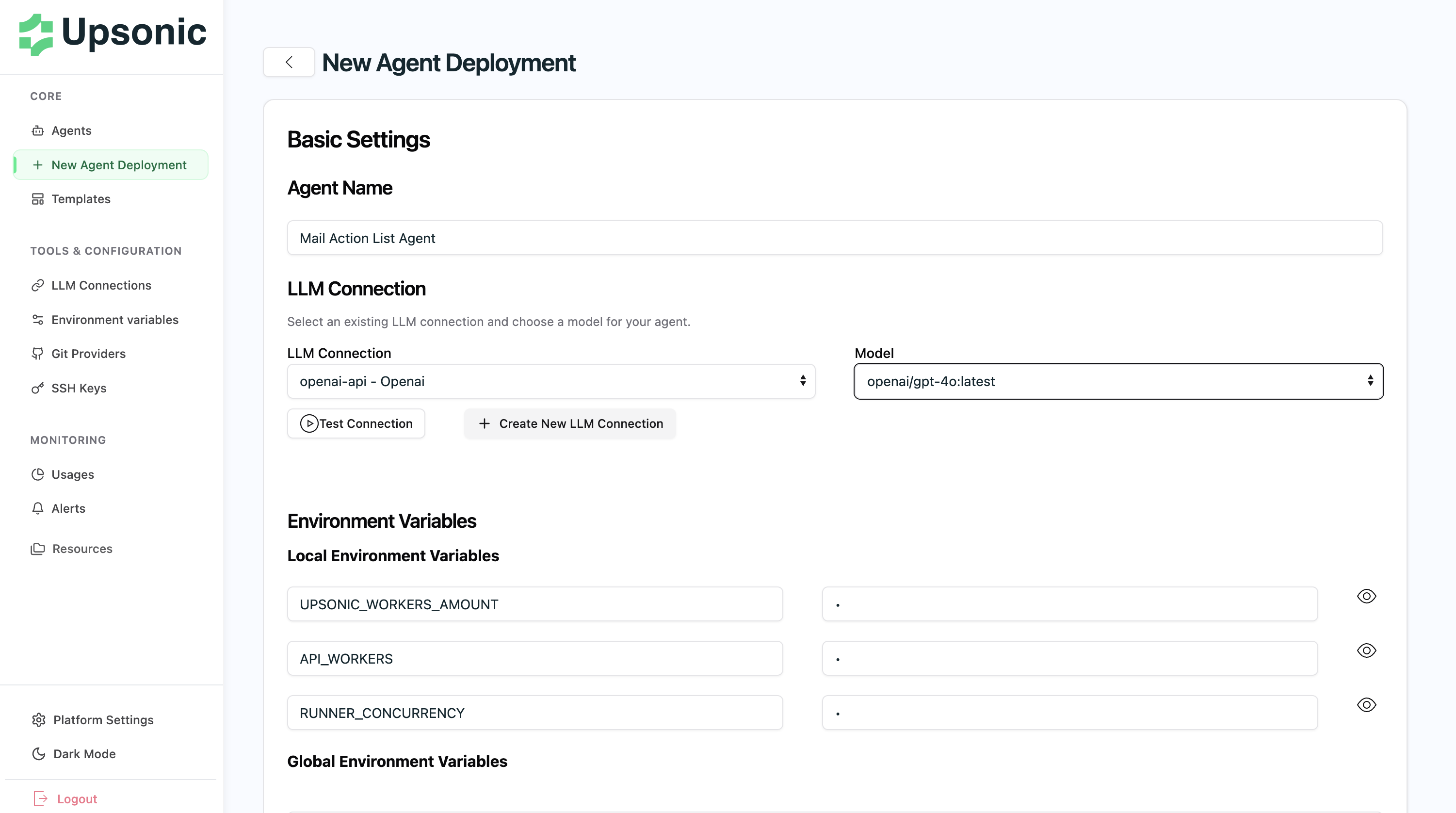Image resolution: width=1456 pixels, height=813 pixels.
Task: Select the Templates sidebar icon
Action: click(x=37, y=198)
